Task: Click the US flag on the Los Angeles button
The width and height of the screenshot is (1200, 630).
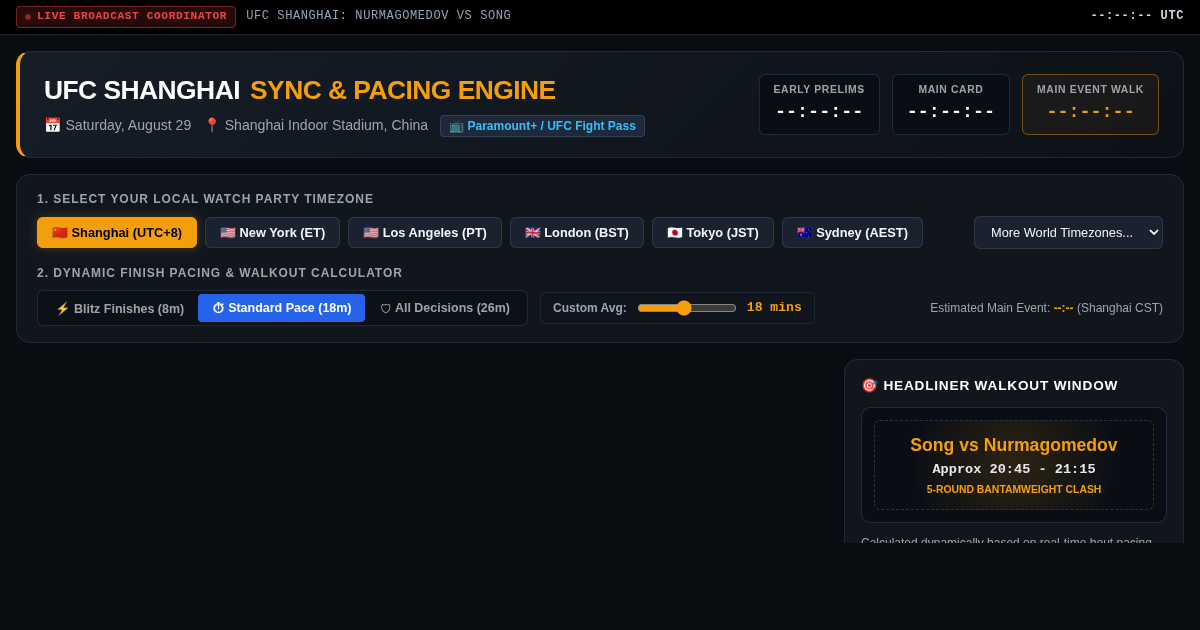Action: pyautogui.click(x=371, y=233)
